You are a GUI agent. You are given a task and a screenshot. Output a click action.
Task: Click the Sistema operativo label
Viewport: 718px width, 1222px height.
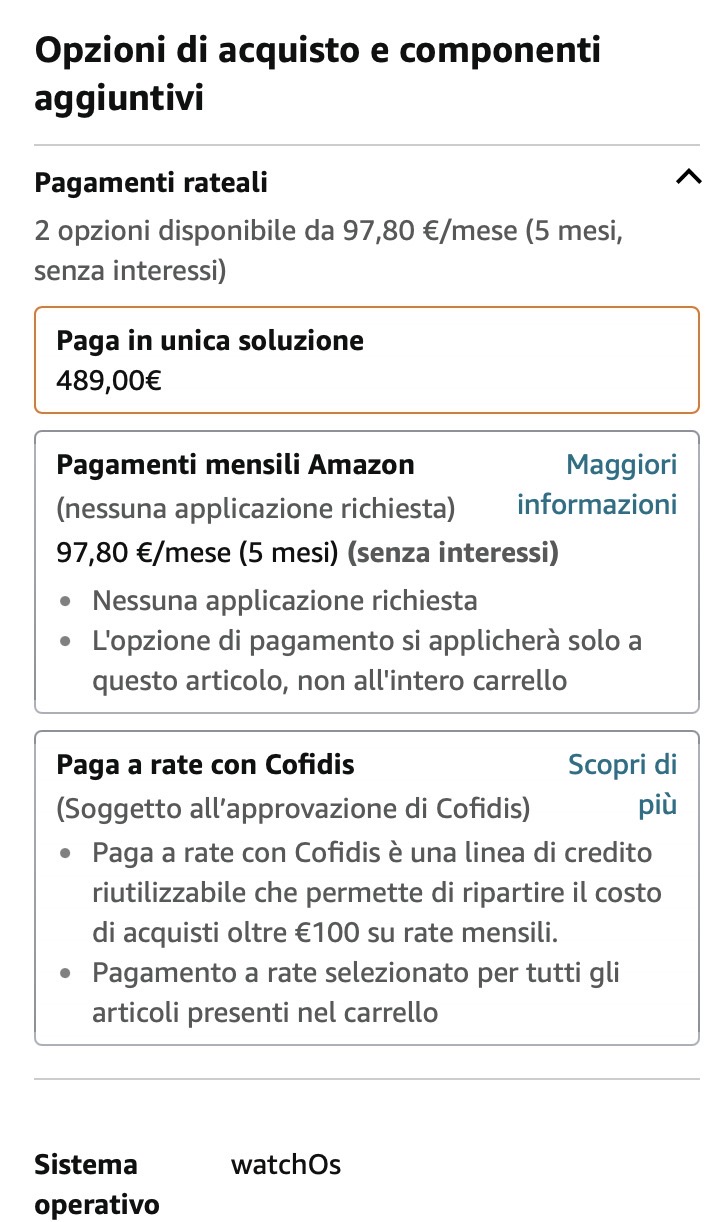tap(97, 1184)
